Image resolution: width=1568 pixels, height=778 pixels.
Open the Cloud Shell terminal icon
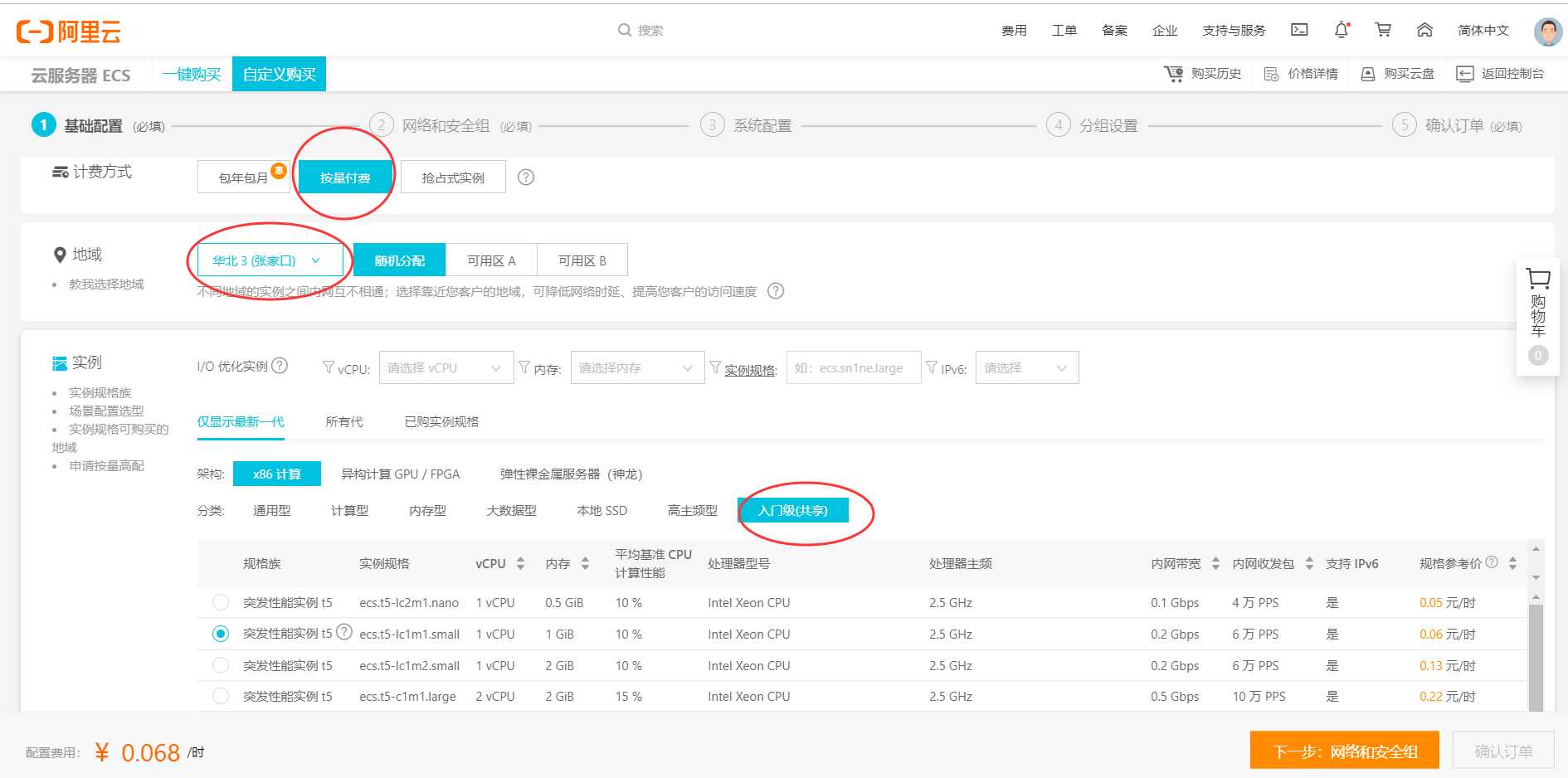tap(1299, 30)
